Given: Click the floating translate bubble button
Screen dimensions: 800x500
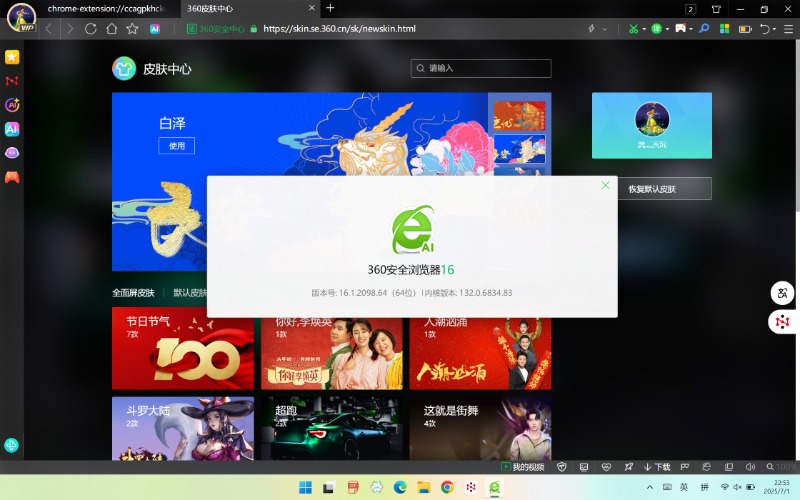Looking at the screenshot, I should 782,293.
